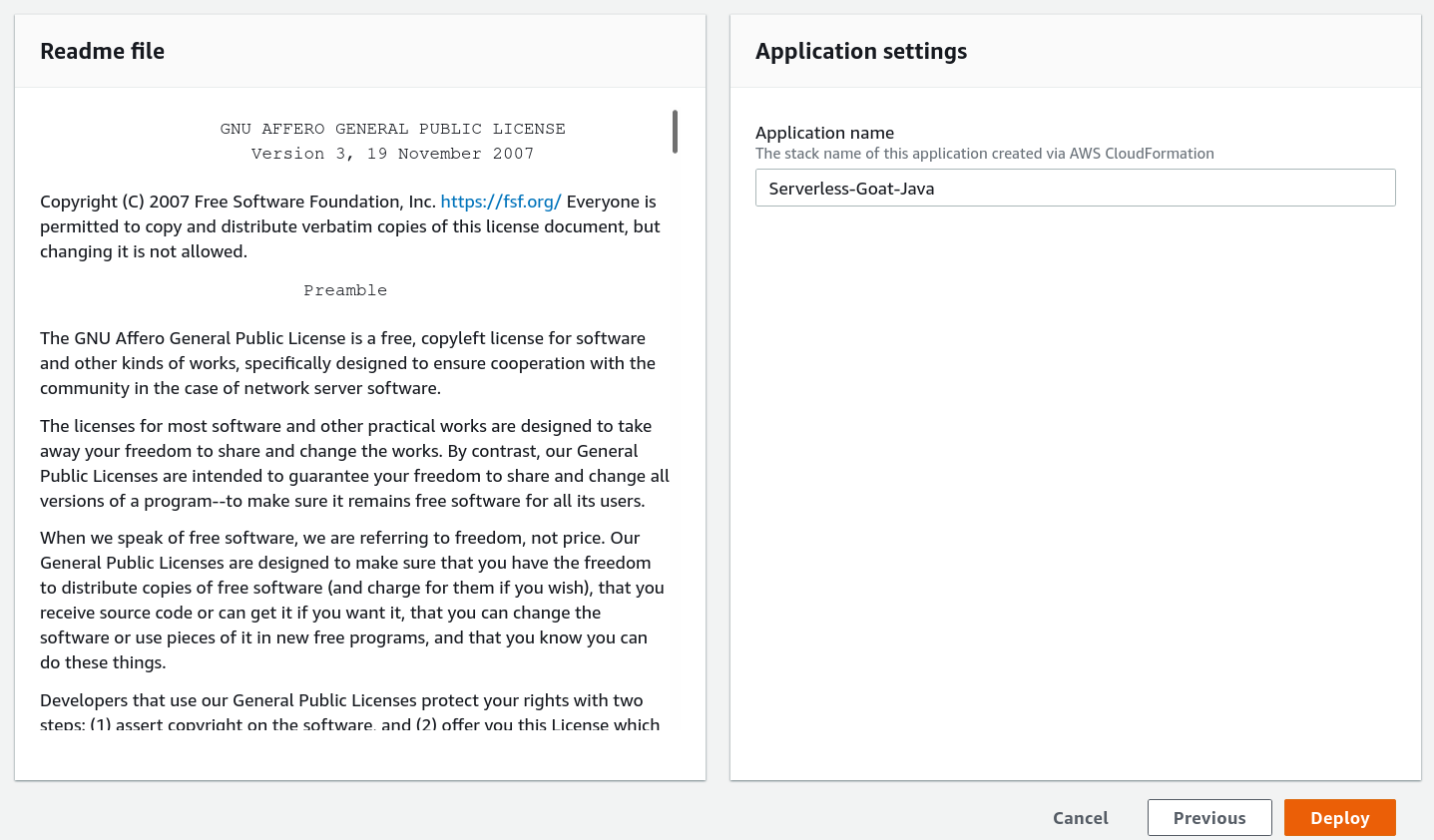Click the Previous button

(1209, 817)
